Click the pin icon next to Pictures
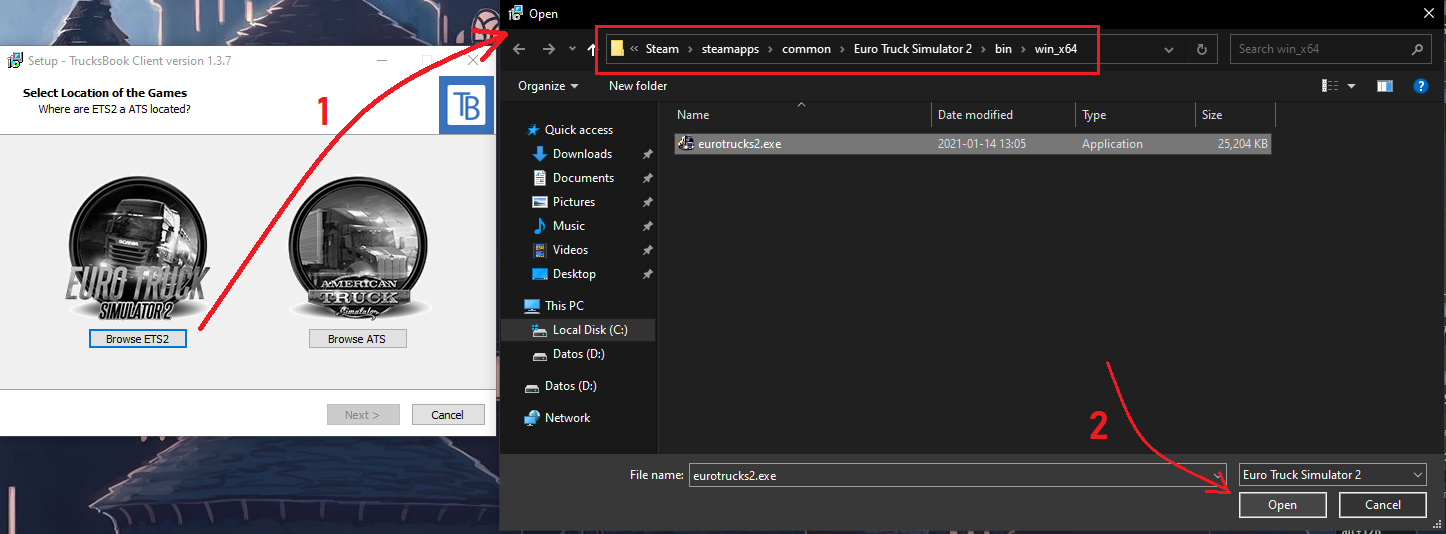 [x=647, y=202]
